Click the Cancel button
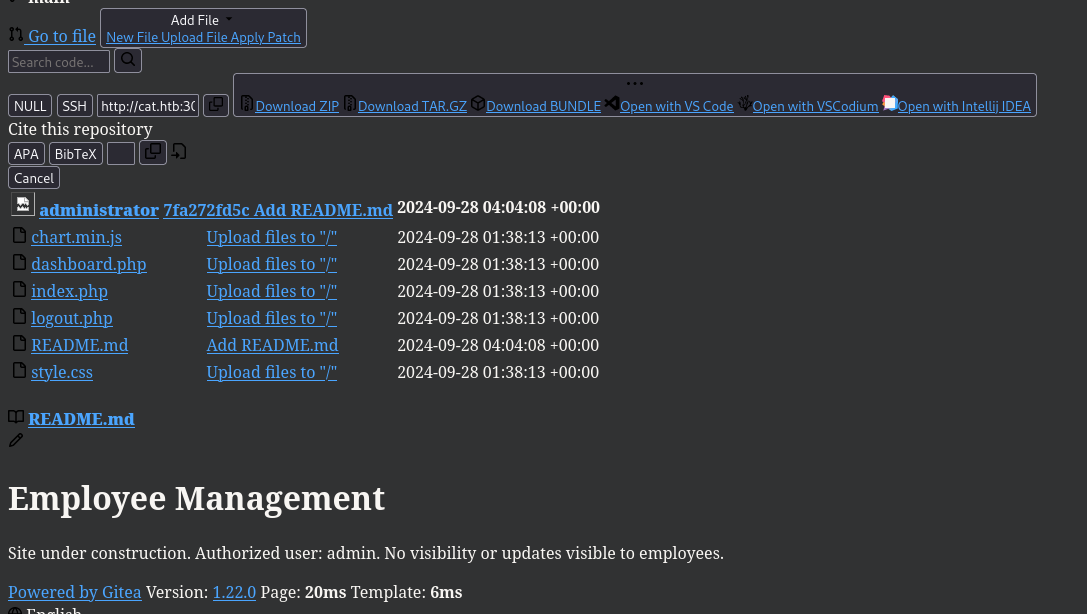The height and width of the screenshot is (614, 1087). click(33, 177)
